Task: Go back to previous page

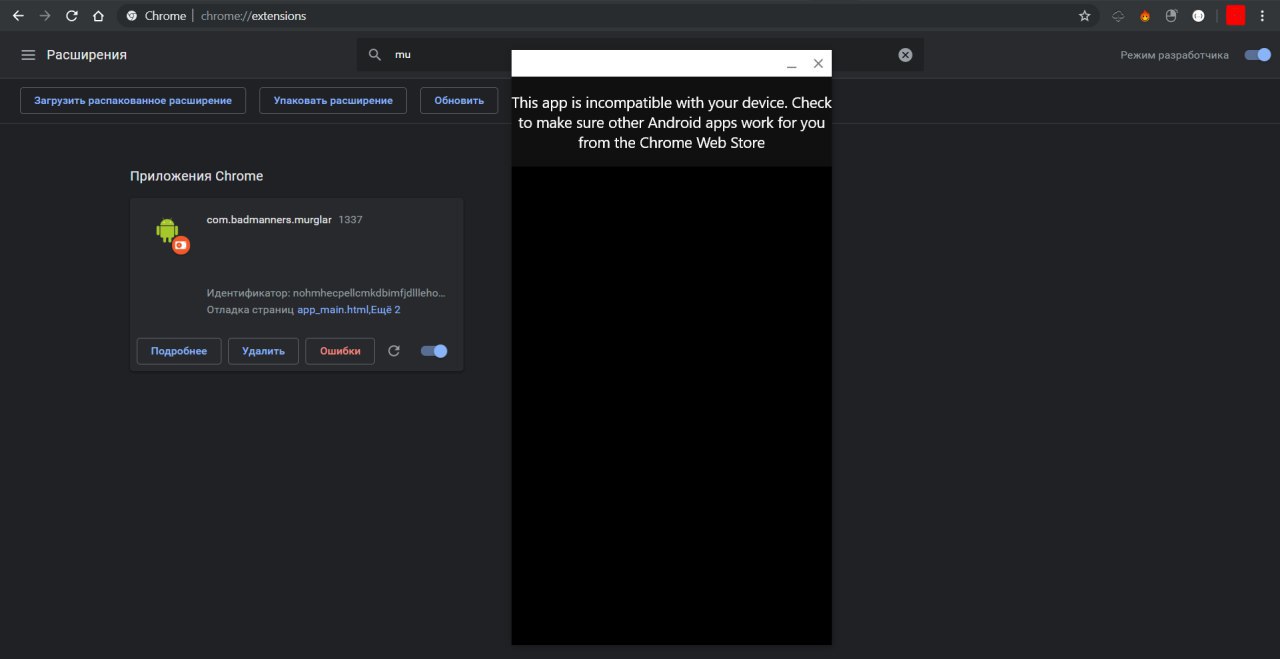Action: 18,16
